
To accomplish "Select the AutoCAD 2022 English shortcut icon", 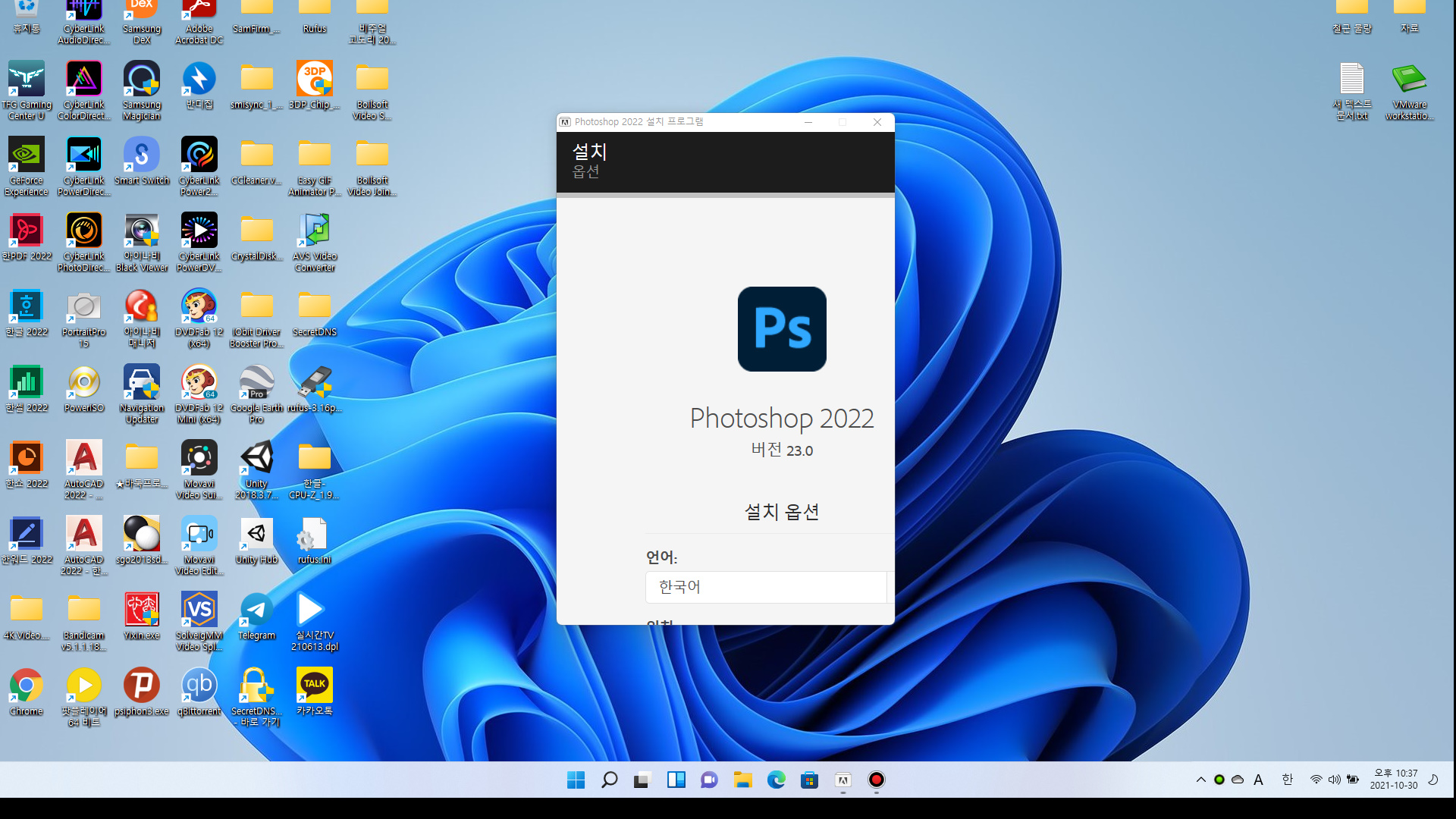I will click(84, 469).
